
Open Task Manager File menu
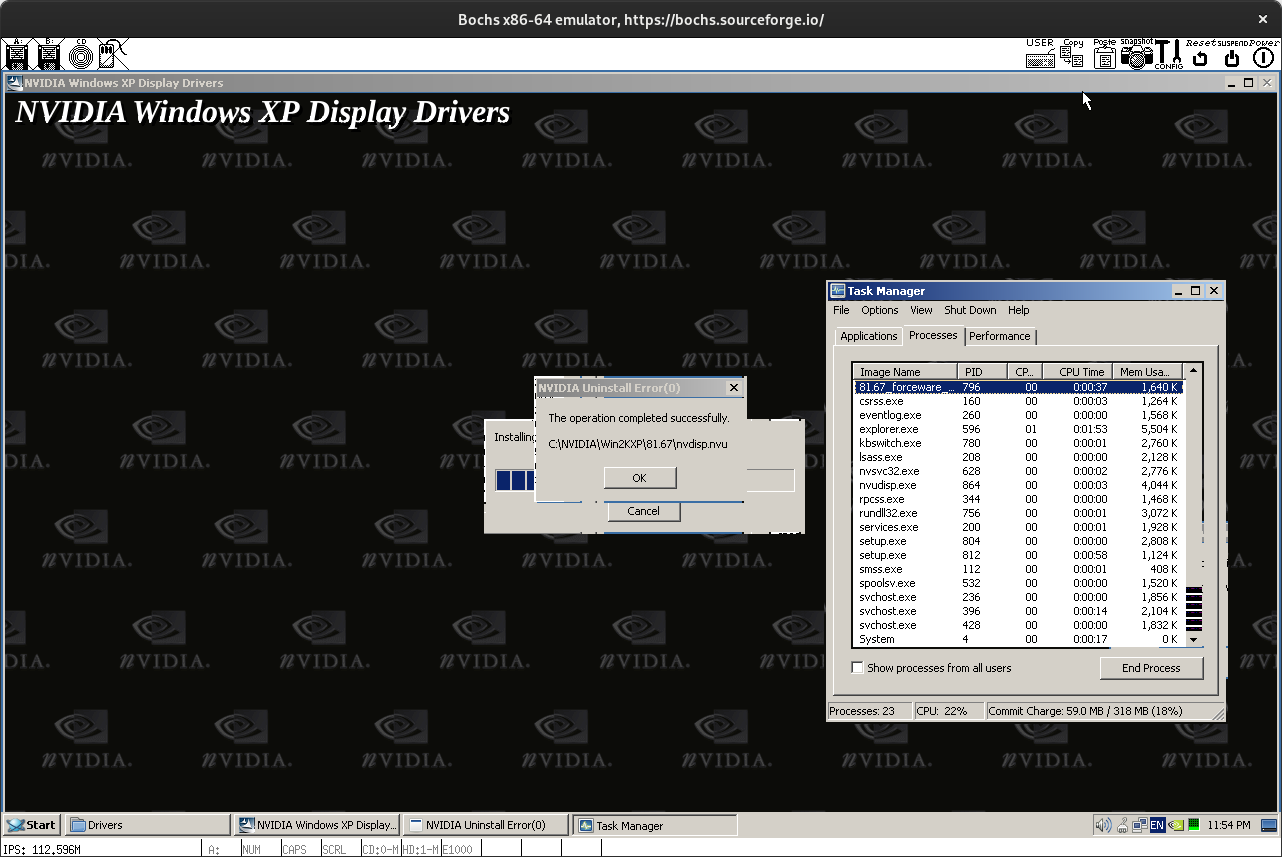point(841,310)
